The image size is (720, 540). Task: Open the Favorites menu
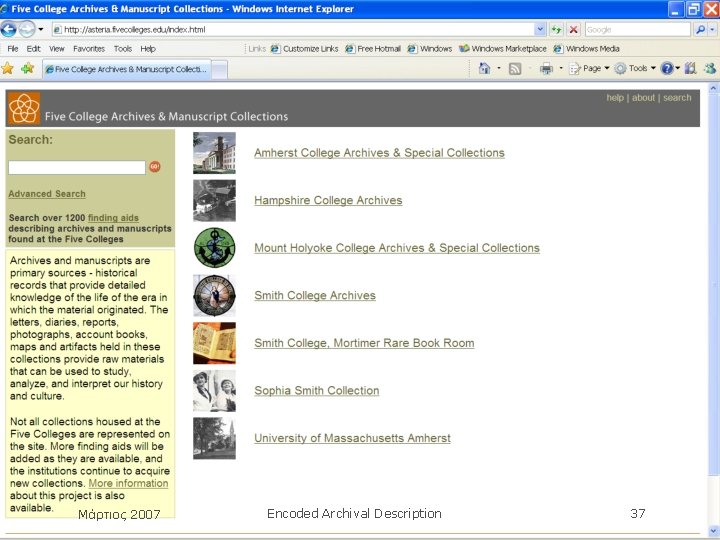pos(89,49)
